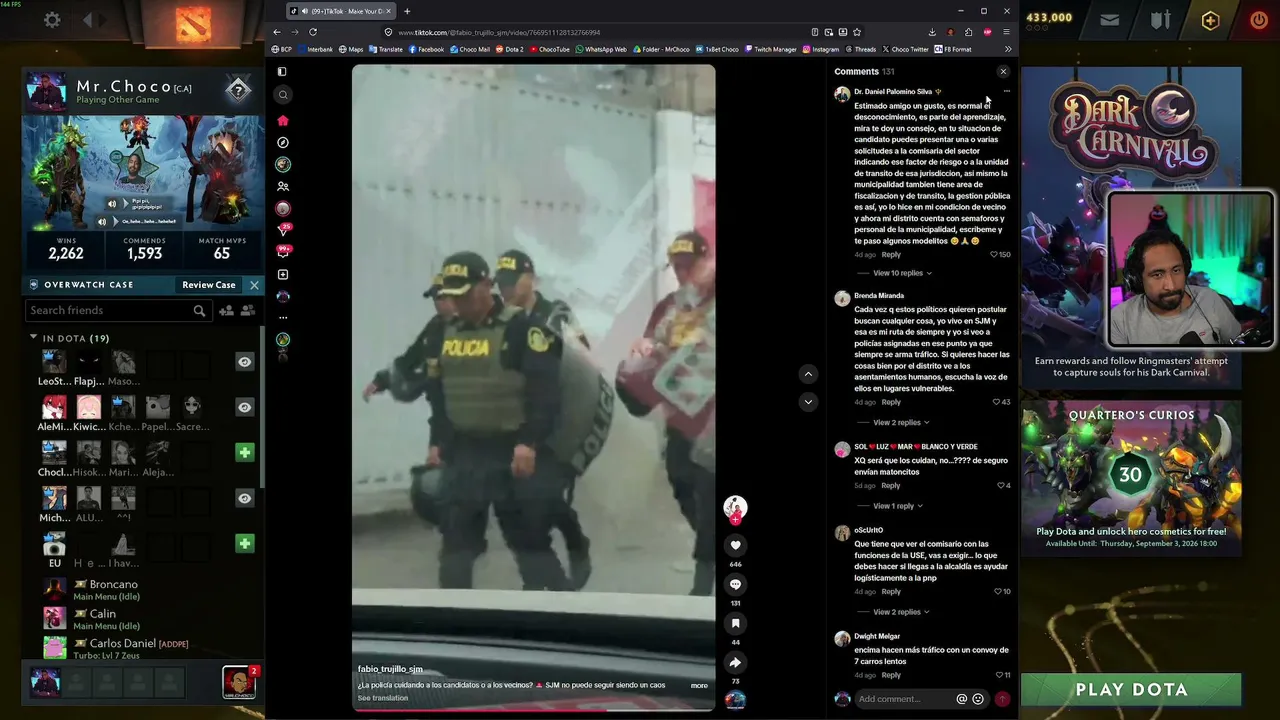1280x720 pixels.
Task: Open WhatsApp Web bookmark
Action: click(x=602, y=49)
